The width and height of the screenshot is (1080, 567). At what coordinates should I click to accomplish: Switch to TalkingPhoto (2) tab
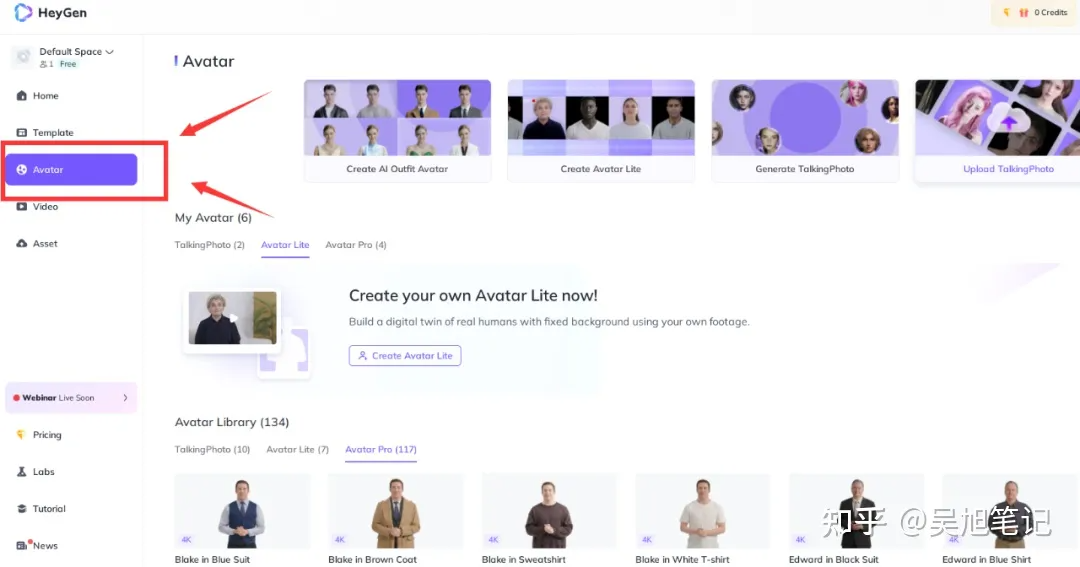click(x=209, y=245)
